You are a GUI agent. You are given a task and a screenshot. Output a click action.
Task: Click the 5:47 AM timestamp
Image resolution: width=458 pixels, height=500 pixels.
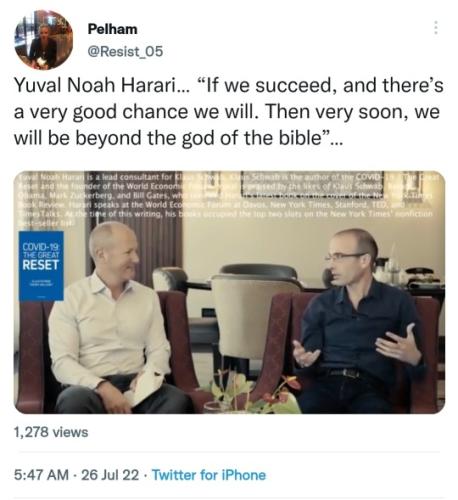(x=41, y=475)
